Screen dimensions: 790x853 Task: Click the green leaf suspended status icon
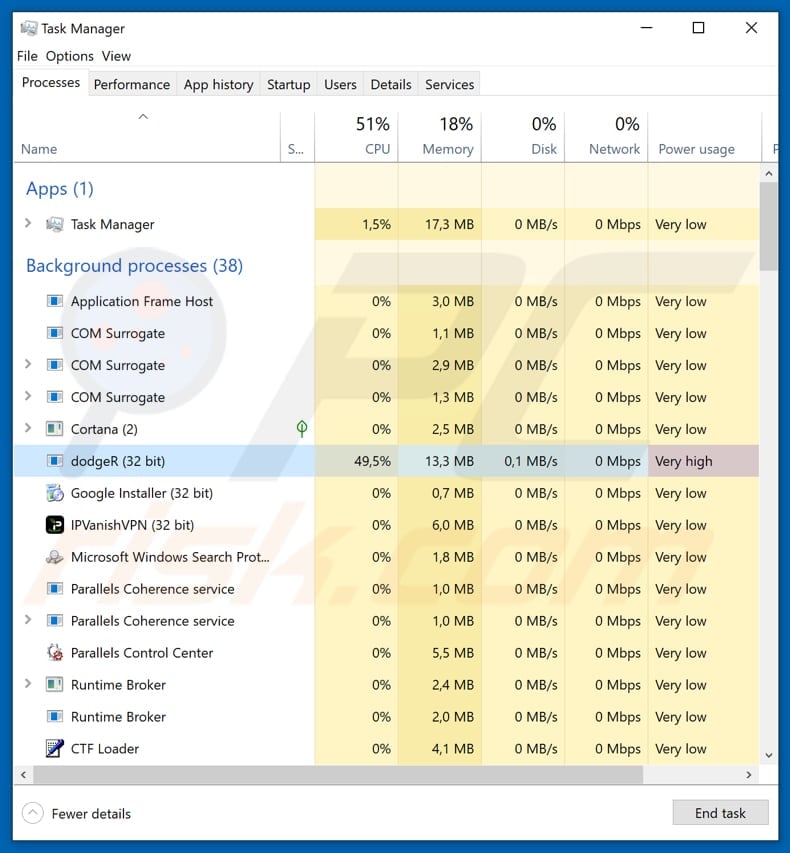302,429
